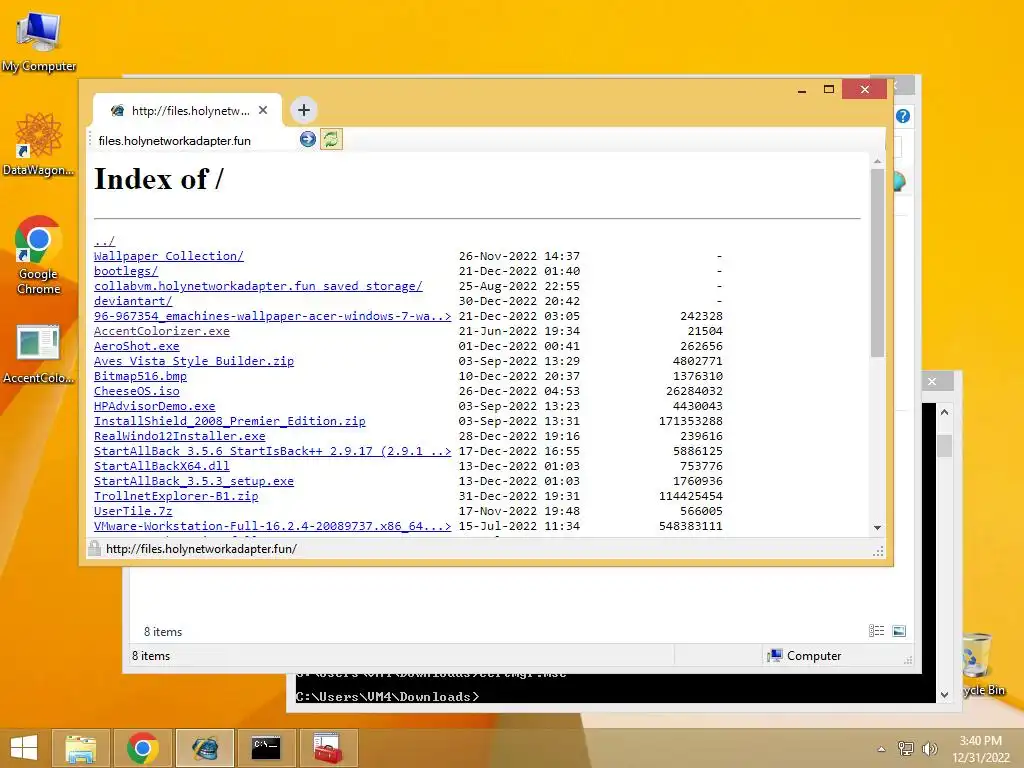Open the AccentColorizer desktop icon
This screenshot has width=1024, height=768.
[39, 353]
